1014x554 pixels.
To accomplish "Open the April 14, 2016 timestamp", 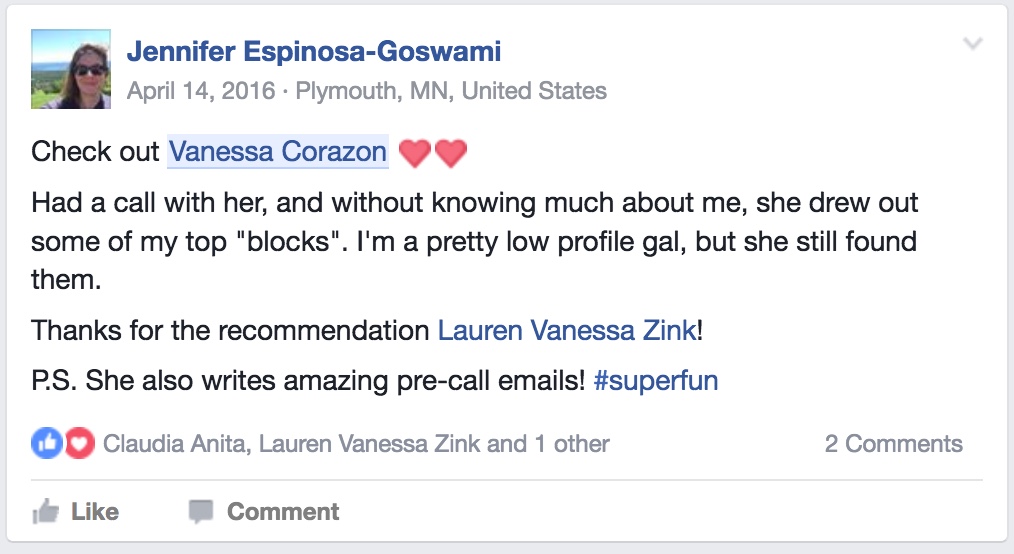I will tap(201, 91).
